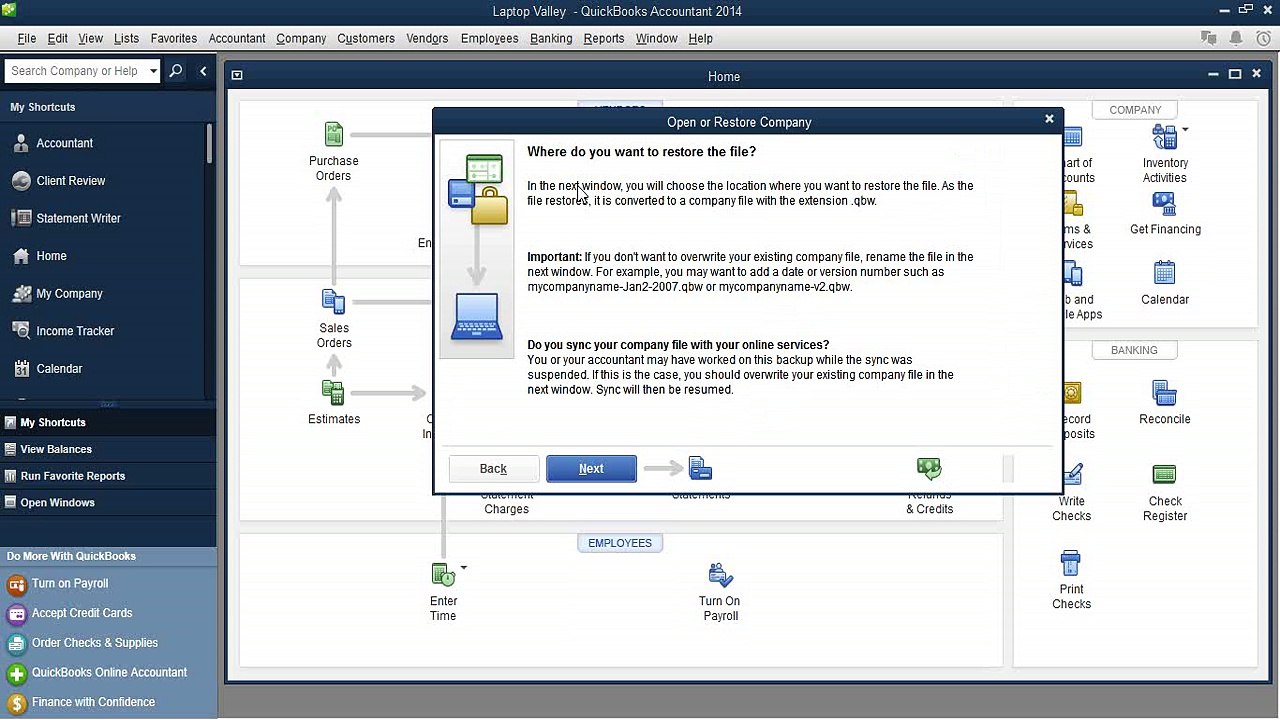Click the Enter Time icon
Image resolution: width=1280 pixels, height=720 pixels.
443,574
